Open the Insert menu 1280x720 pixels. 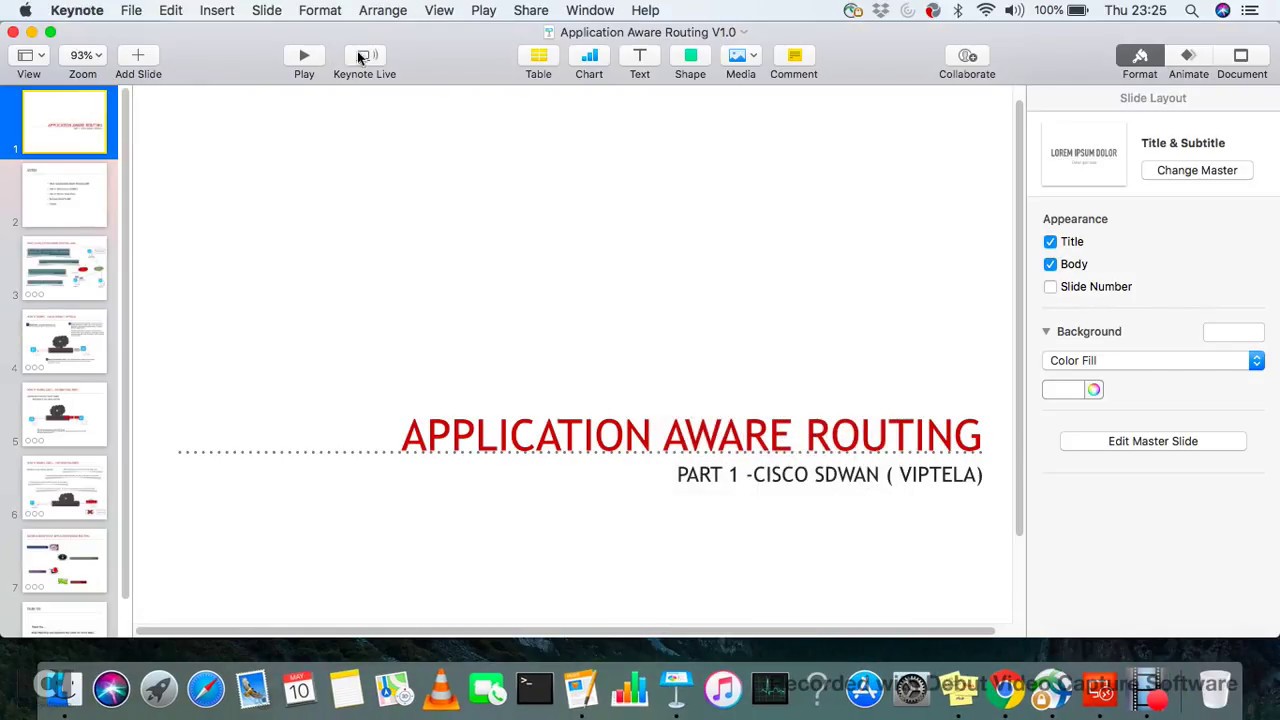[x=216, y=10]
